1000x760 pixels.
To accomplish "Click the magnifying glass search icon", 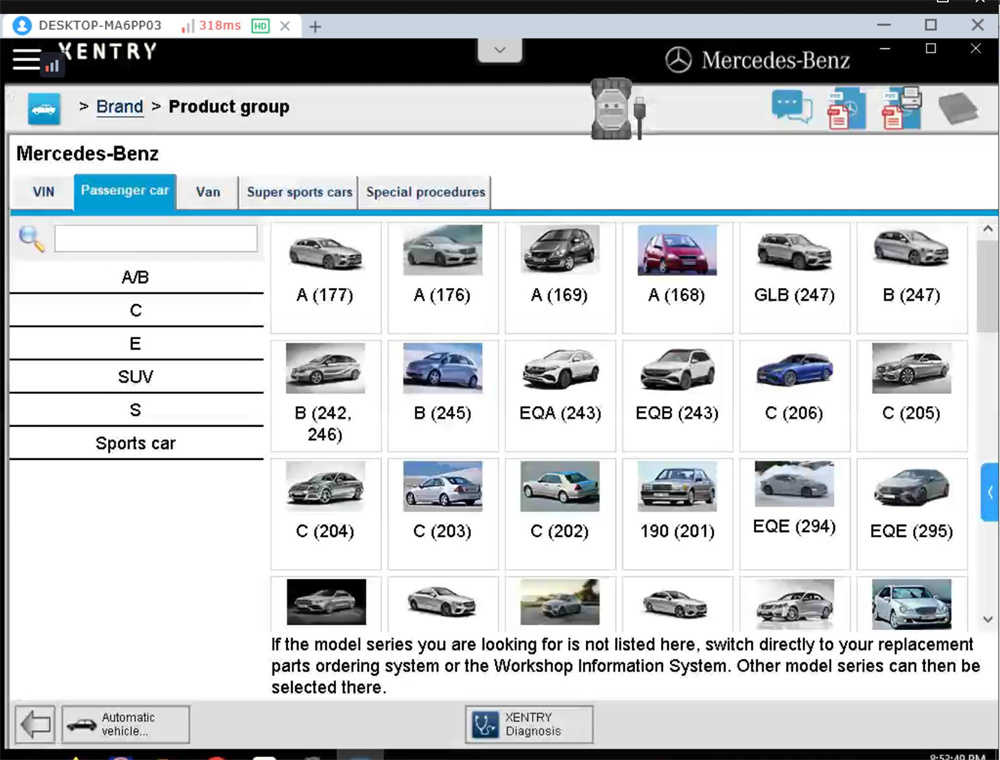I will (x=31, y=238).
